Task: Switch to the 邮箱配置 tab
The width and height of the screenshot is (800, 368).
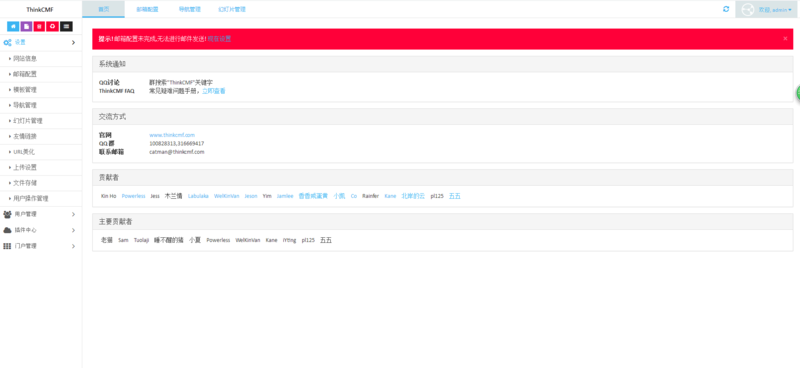Action: tap(147, 9)
